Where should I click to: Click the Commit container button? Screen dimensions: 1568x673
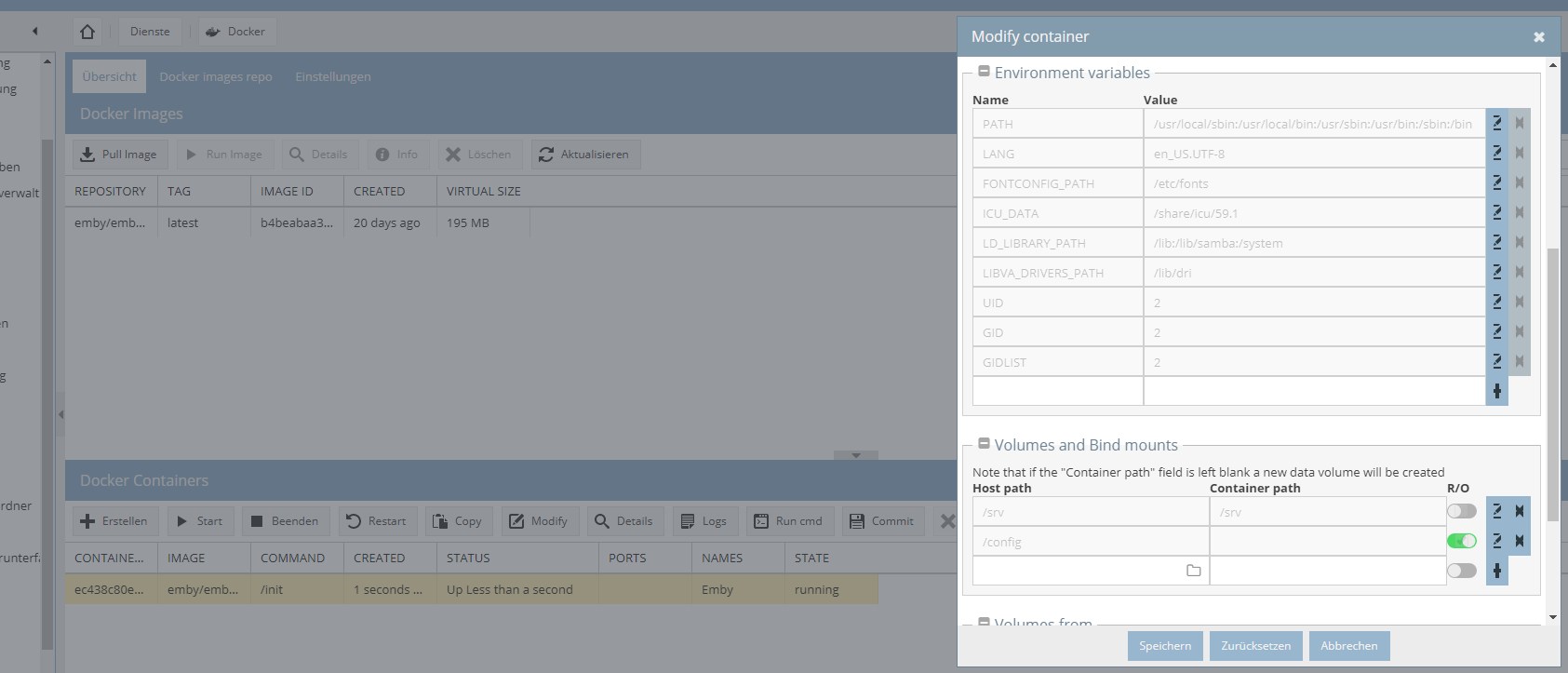(x=883, y=521)
